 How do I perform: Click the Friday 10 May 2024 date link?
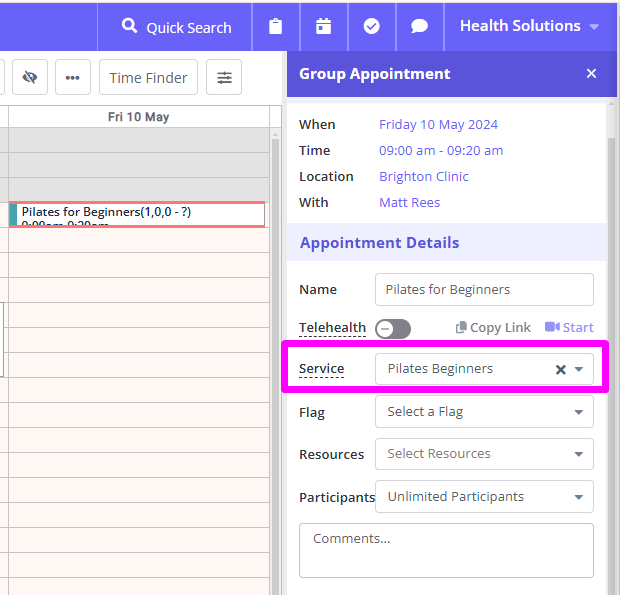tap(438, 125)
